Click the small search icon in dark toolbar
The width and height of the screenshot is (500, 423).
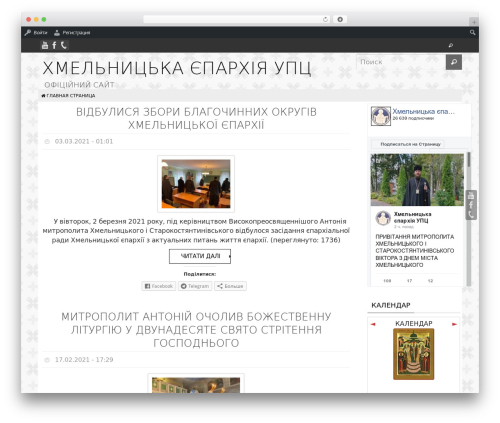point(451,45)
